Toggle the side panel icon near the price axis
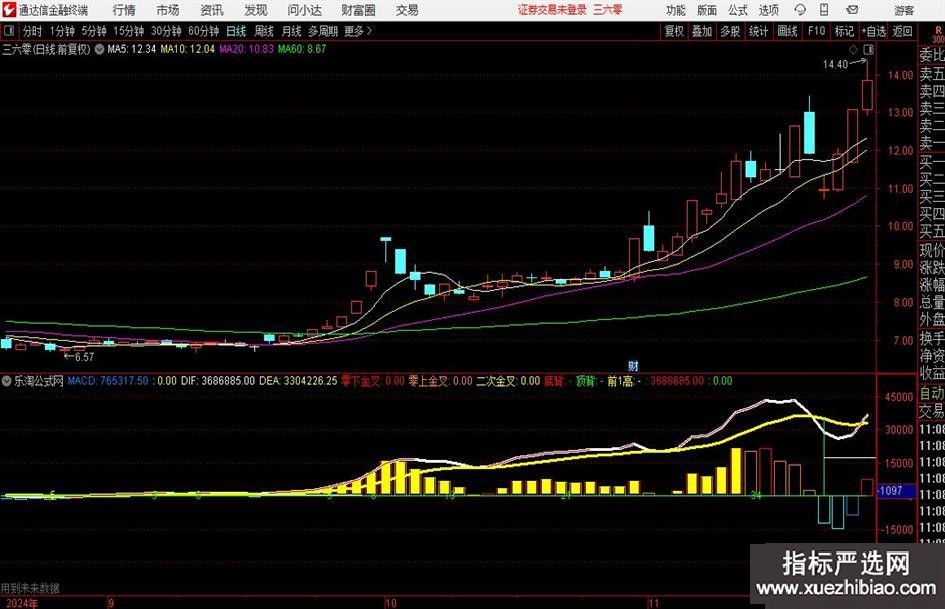This screenshot has height=609, width=945. click(x=868, y=49)
